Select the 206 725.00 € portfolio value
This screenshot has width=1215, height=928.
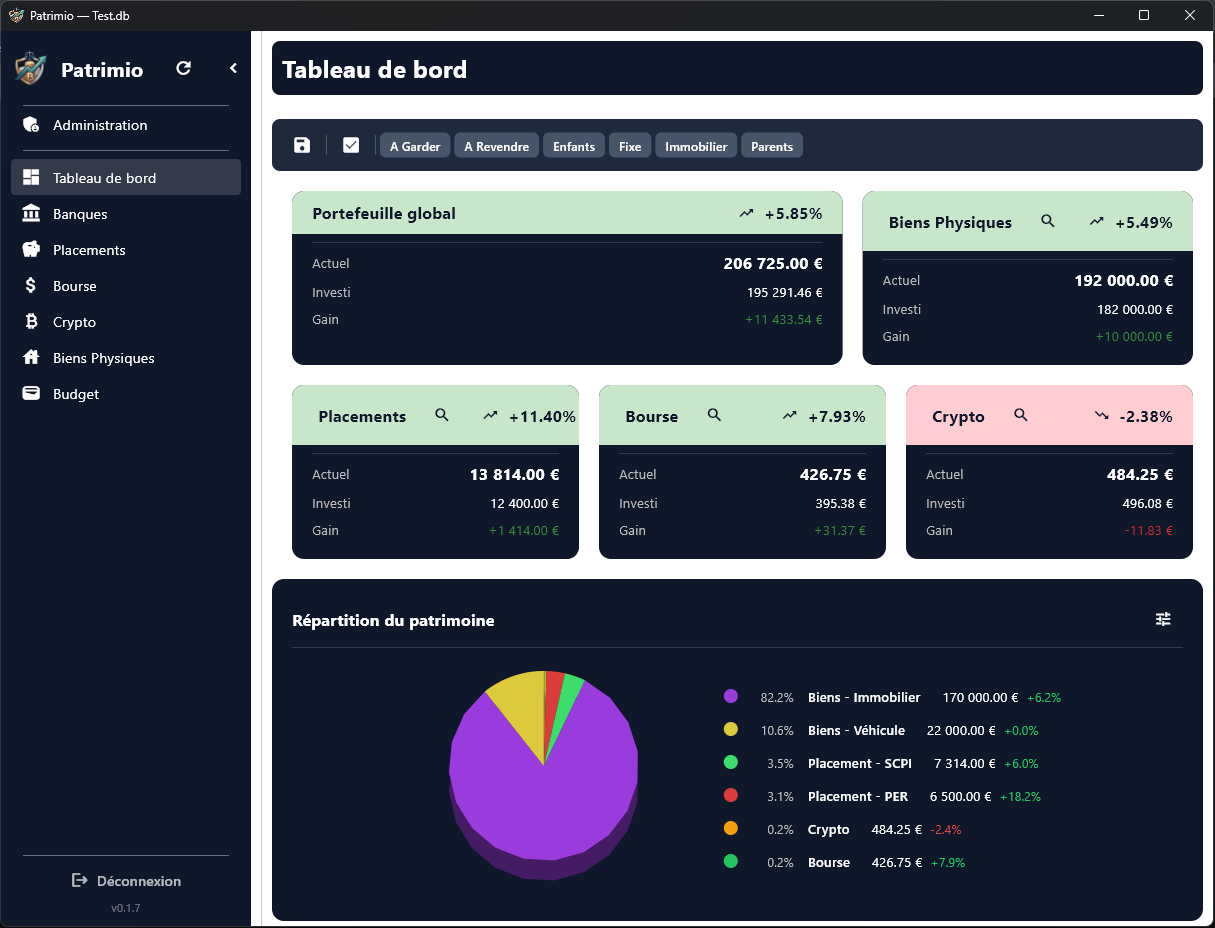[773, 264]
